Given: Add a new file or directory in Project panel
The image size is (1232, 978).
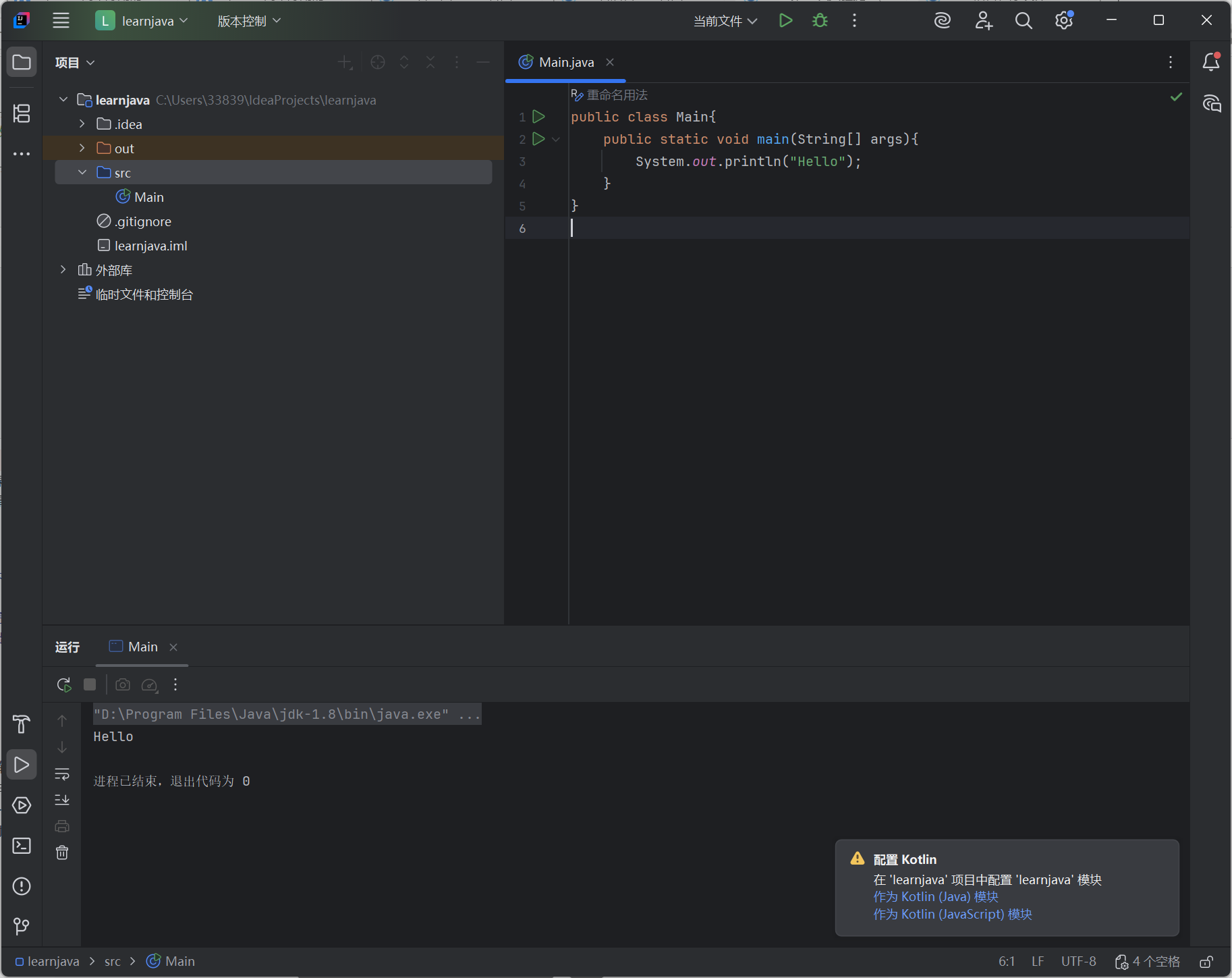Looking at the screenshot, I should click(345, 62).
